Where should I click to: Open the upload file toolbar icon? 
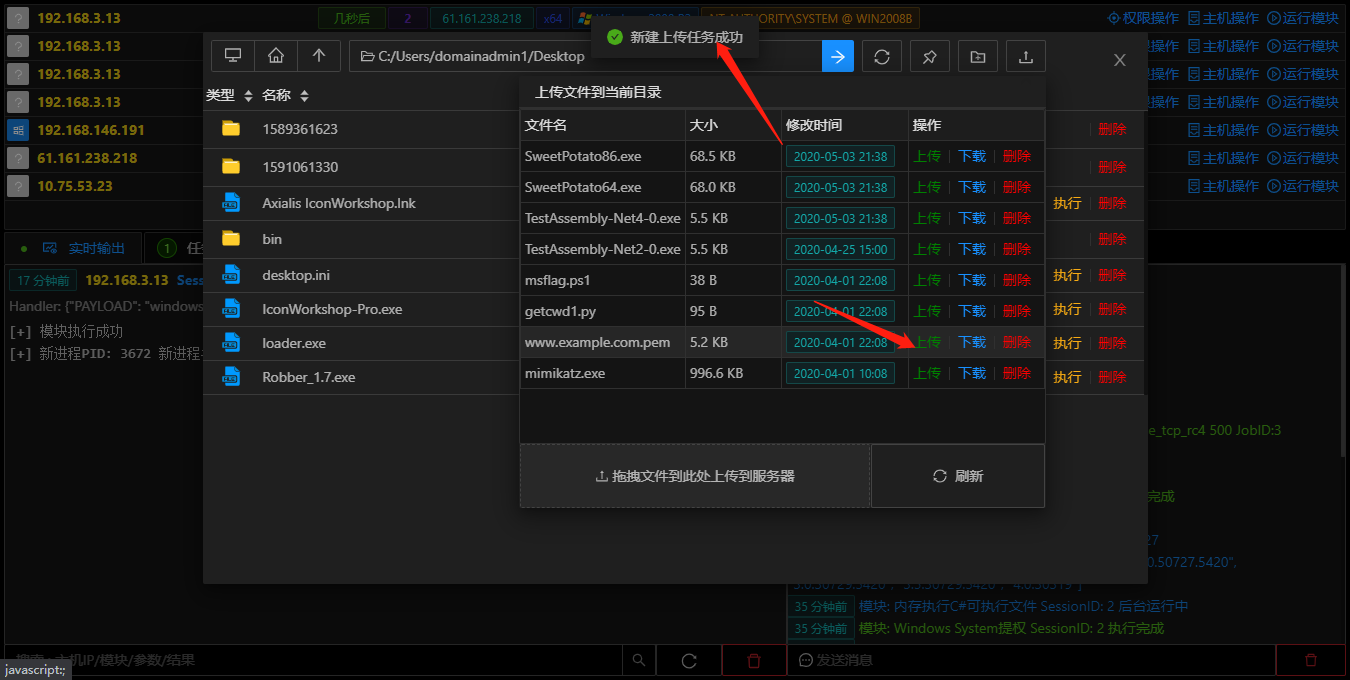(x=1025, y=57)
